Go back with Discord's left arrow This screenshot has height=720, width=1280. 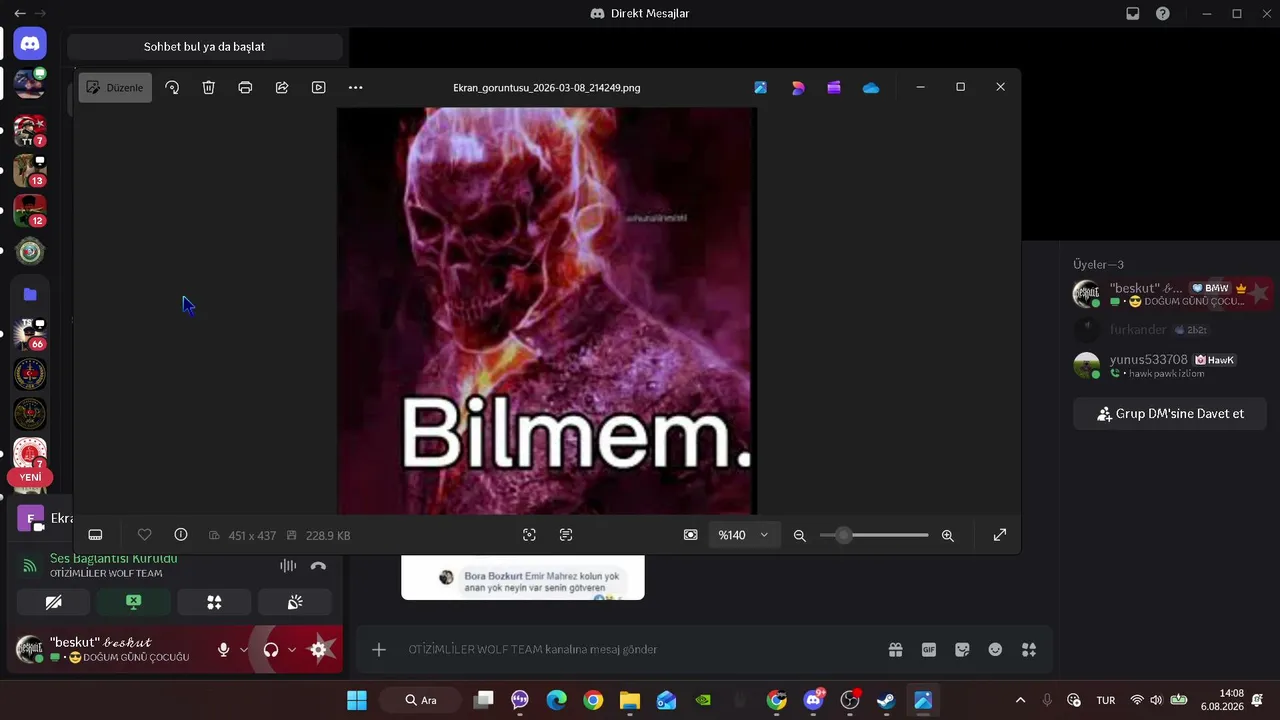[20, 13]
